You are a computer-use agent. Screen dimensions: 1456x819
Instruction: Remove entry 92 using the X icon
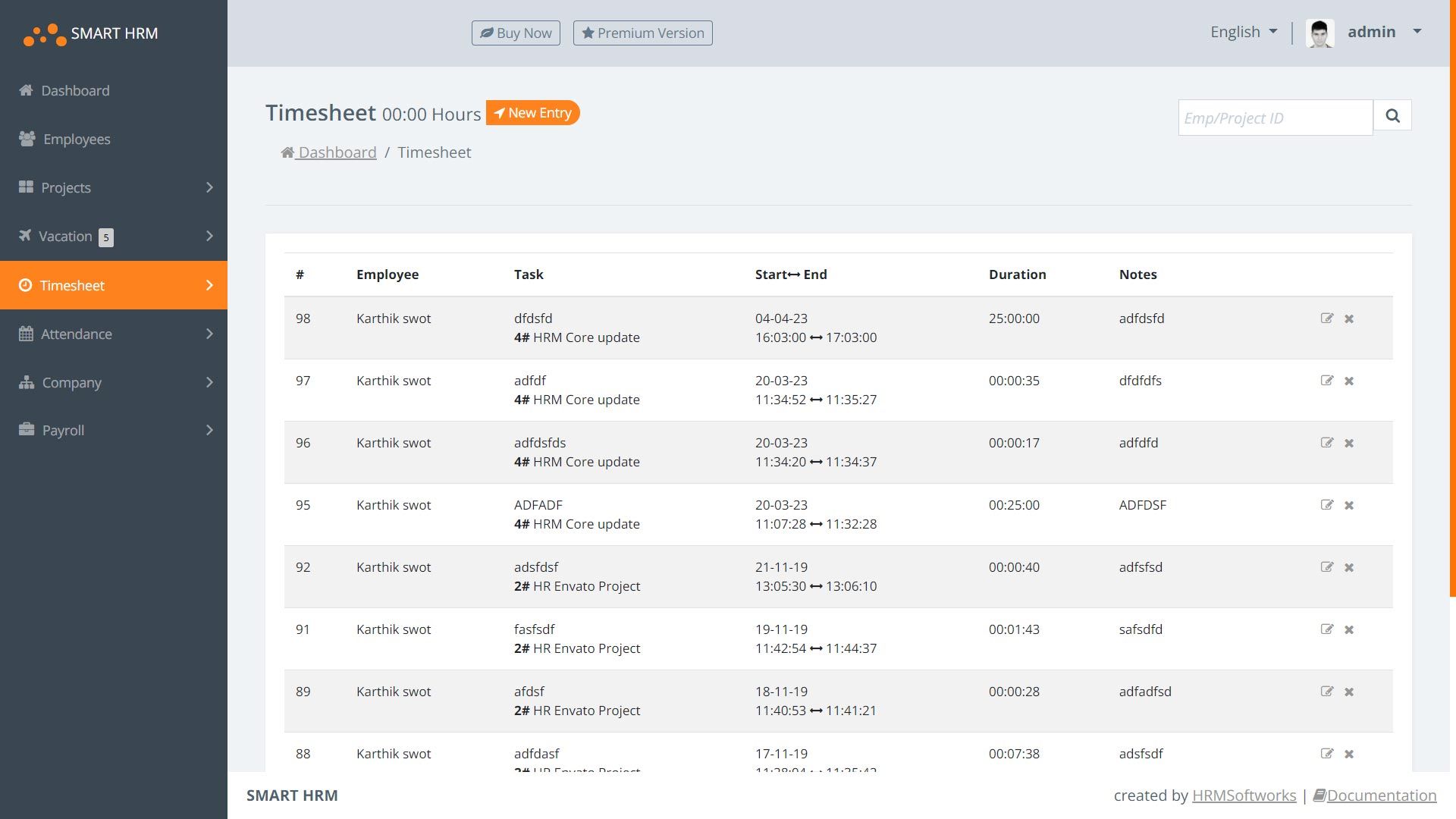pos(1349,567)
